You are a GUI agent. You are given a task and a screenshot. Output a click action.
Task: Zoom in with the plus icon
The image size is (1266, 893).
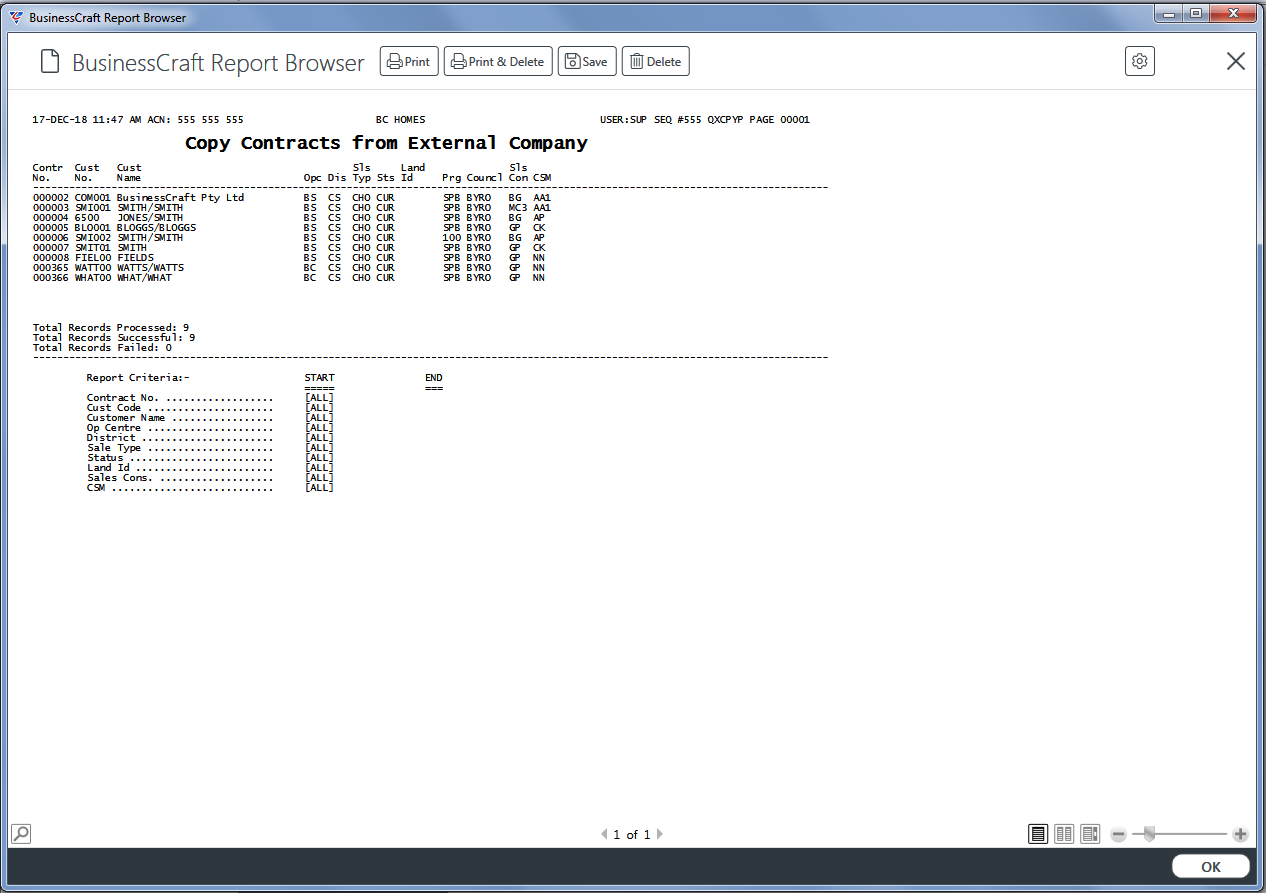pyautogui.click(x=1240, y=834)
